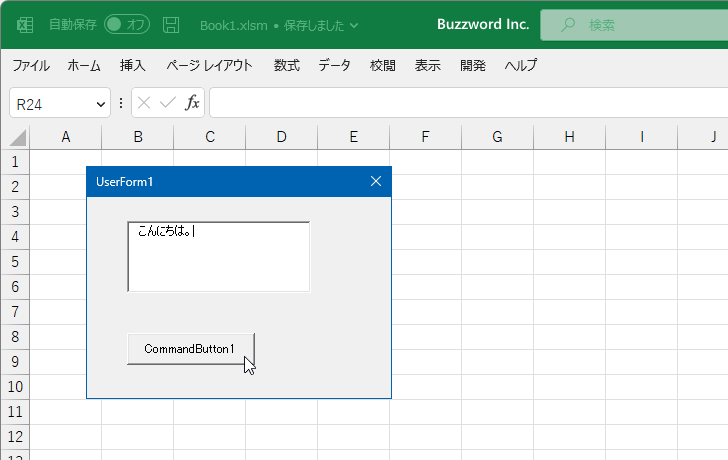This screenshot has width=728, height=460.
Task: Select column B header
Action: coord(138,137)
